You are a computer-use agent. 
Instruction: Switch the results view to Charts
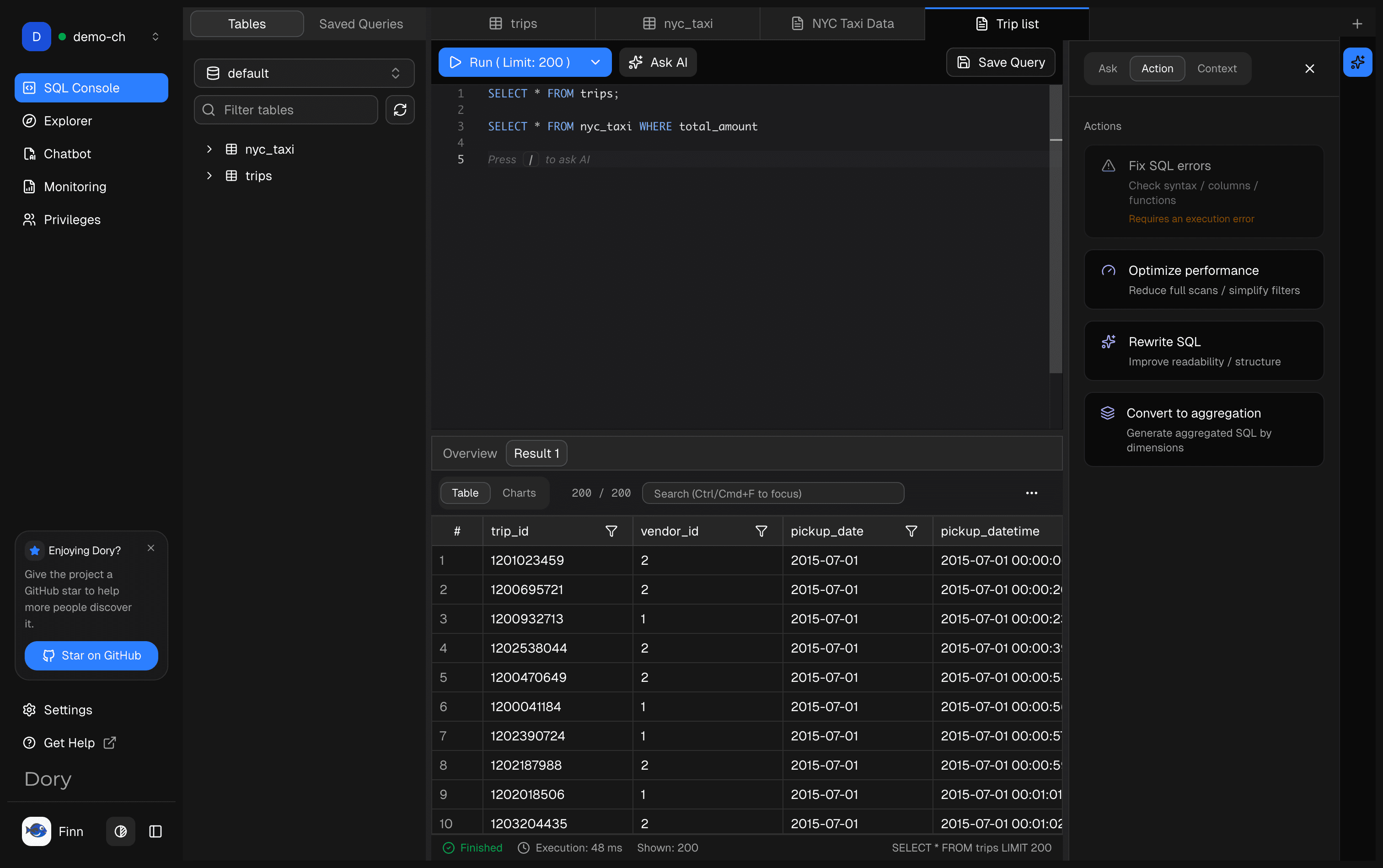(519, 493)
